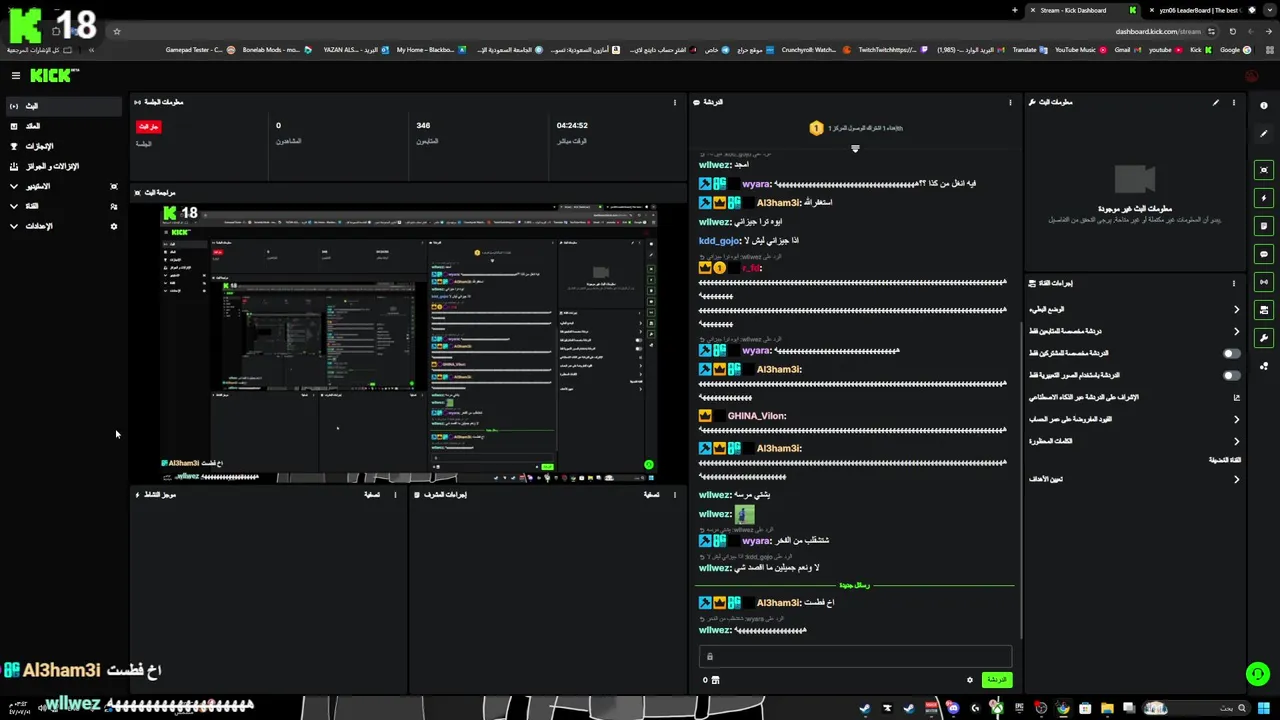Open the Epic Games taskbar icon

point(1019,708)
